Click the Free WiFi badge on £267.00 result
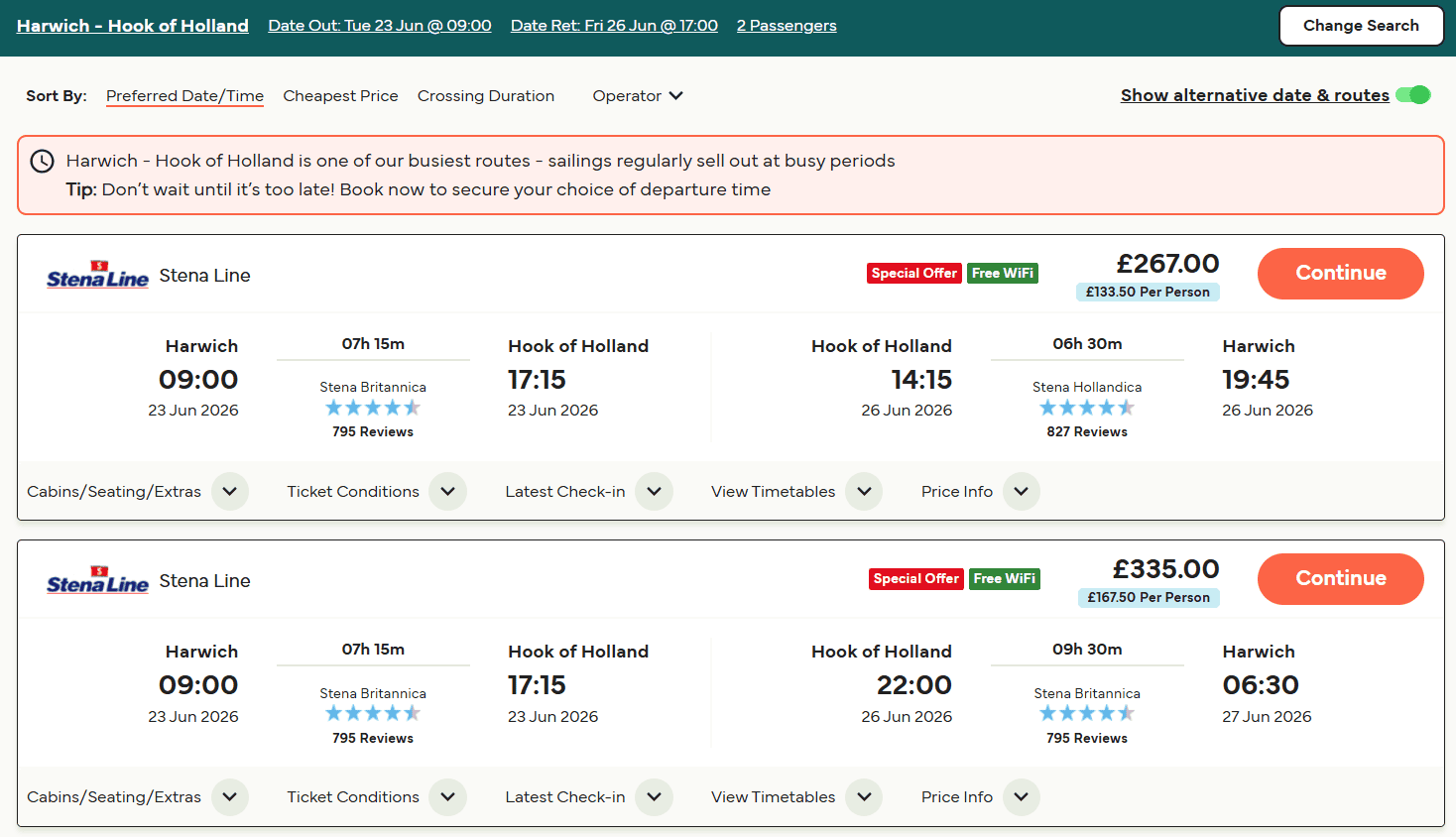Viewport: 1456px width, 837px height. pos(1003,273)
